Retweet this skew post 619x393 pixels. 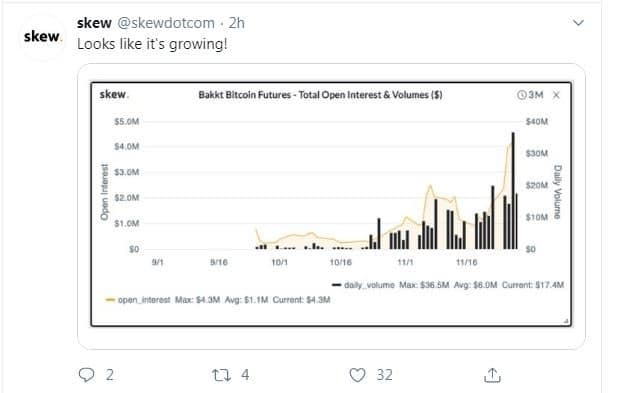(221, 375)
